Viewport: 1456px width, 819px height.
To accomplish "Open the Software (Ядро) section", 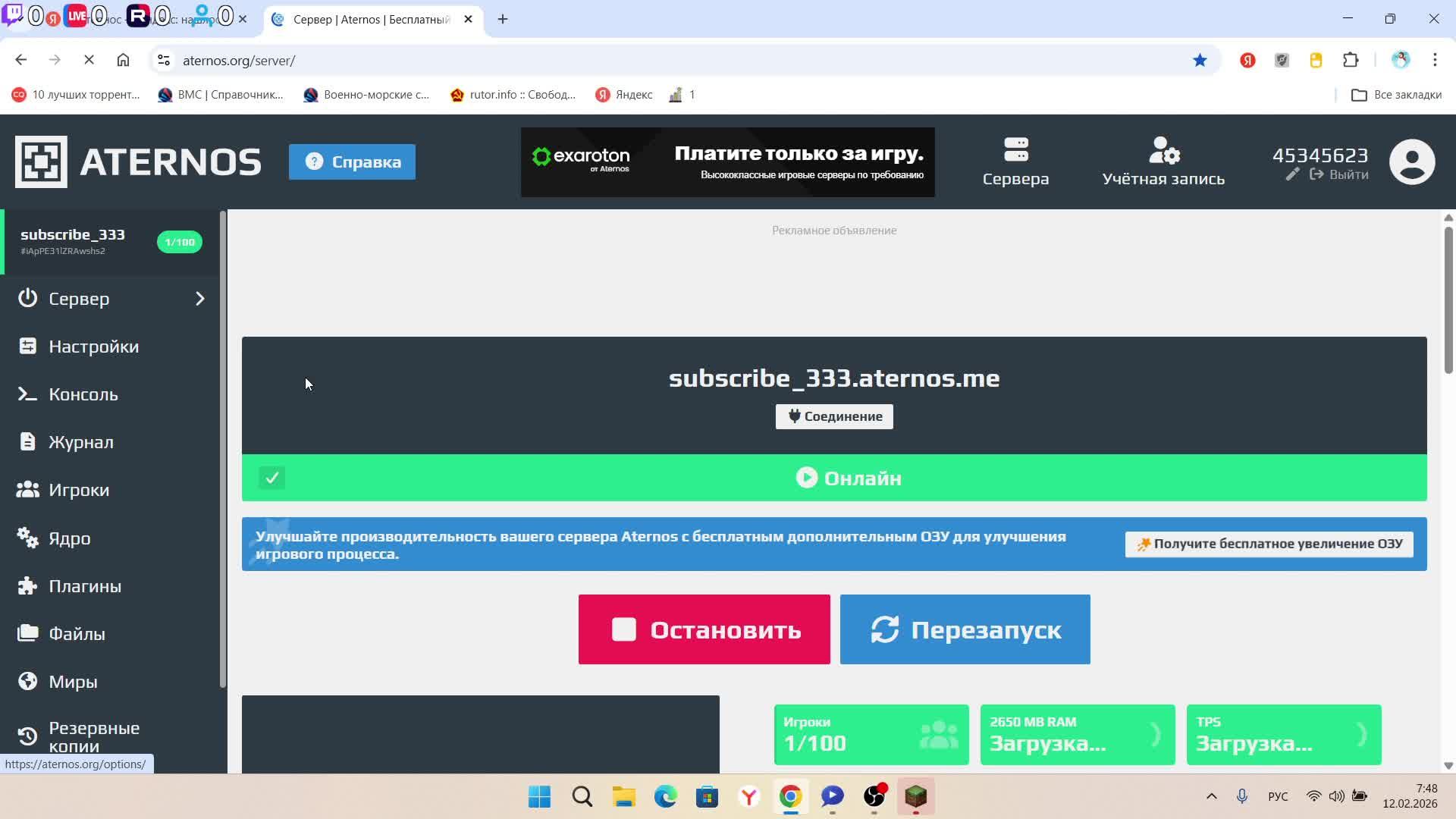I will pyautogui.click(x=69, y=538).
